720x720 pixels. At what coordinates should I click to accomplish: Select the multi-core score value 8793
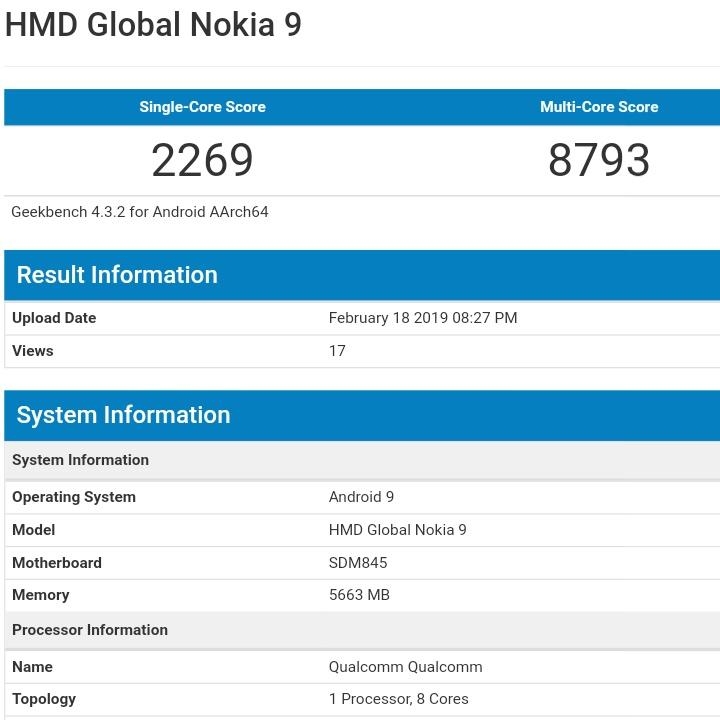[599, 160]
